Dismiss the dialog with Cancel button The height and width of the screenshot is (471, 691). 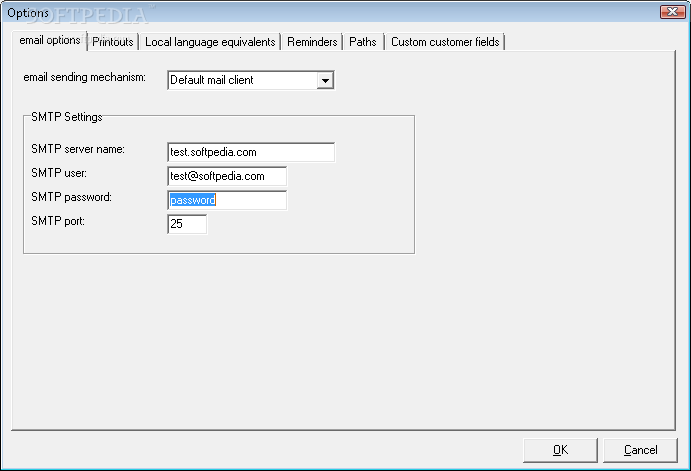(x=640, y=450)
